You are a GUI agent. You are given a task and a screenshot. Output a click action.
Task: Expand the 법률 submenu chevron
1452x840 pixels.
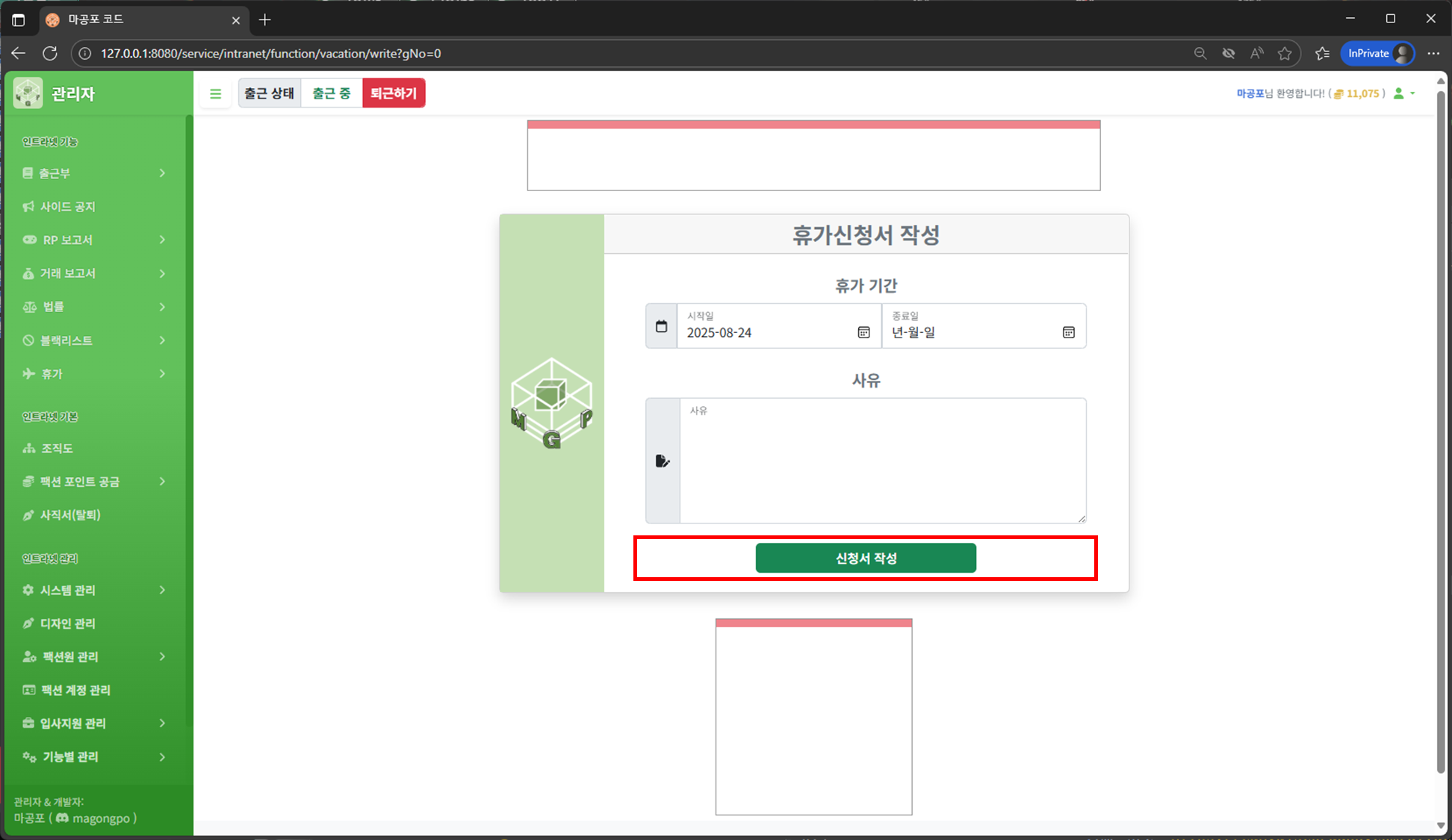(x=162, y=307)
